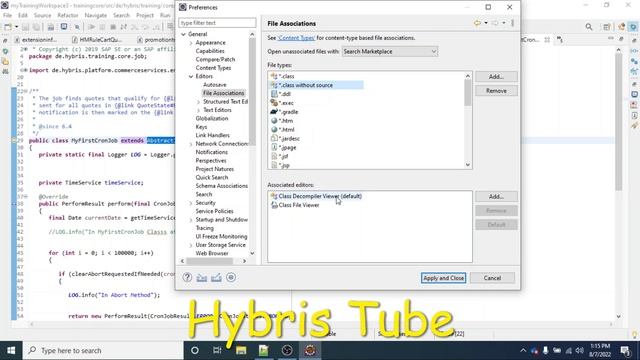Select Content Types in preferences tree
Viewport: 640px width, 360px height.
tap(213, 68)
